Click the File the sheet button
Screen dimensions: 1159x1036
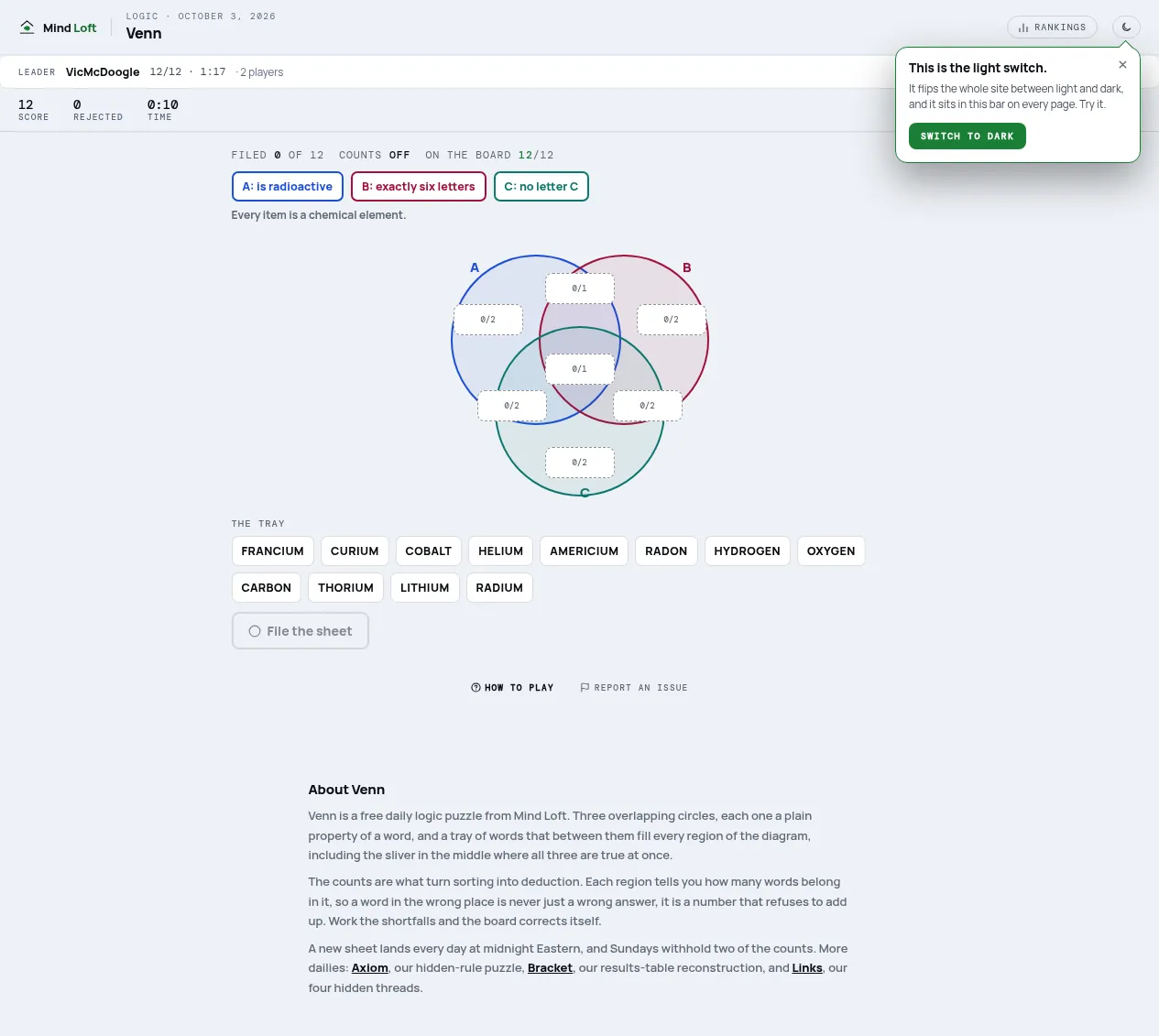[301, 631]
